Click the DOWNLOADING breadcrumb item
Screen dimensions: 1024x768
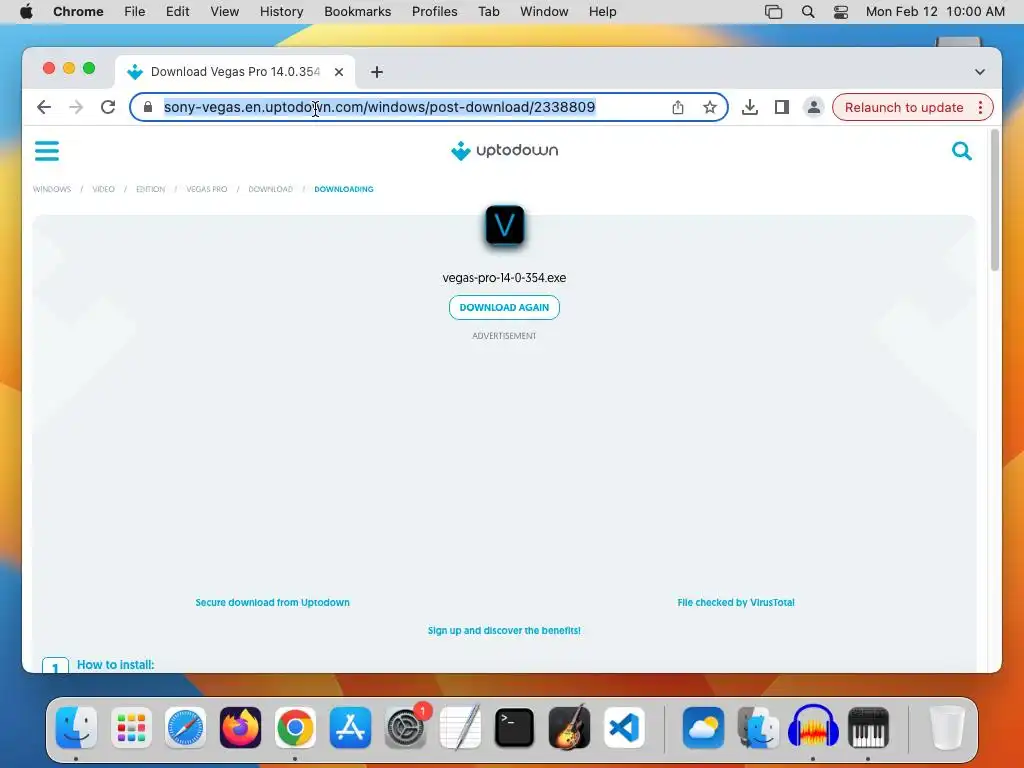tap(344, 189)
